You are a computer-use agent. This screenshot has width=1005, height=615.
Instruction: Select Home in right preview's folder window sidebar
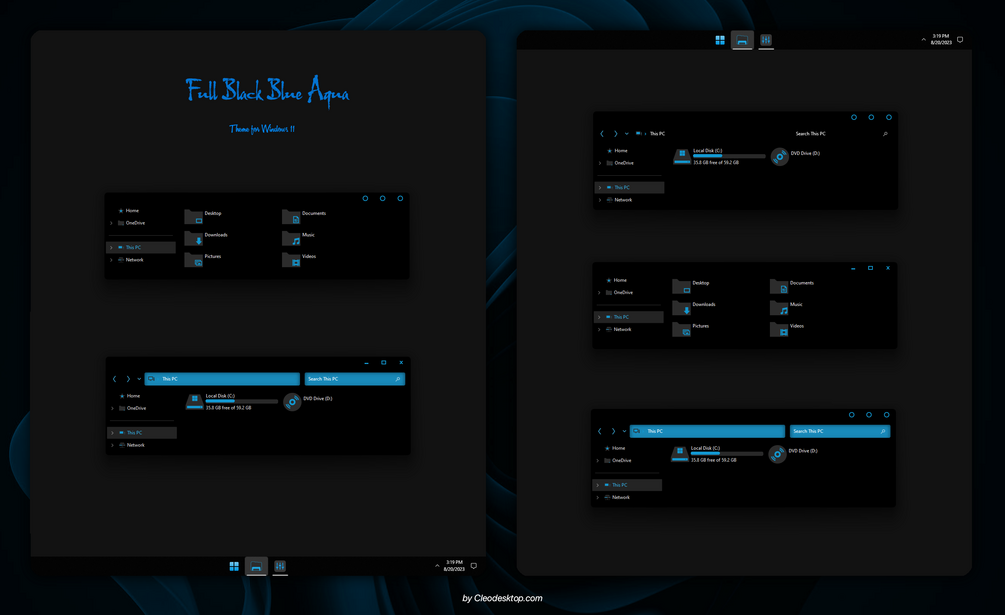(617, 281)
